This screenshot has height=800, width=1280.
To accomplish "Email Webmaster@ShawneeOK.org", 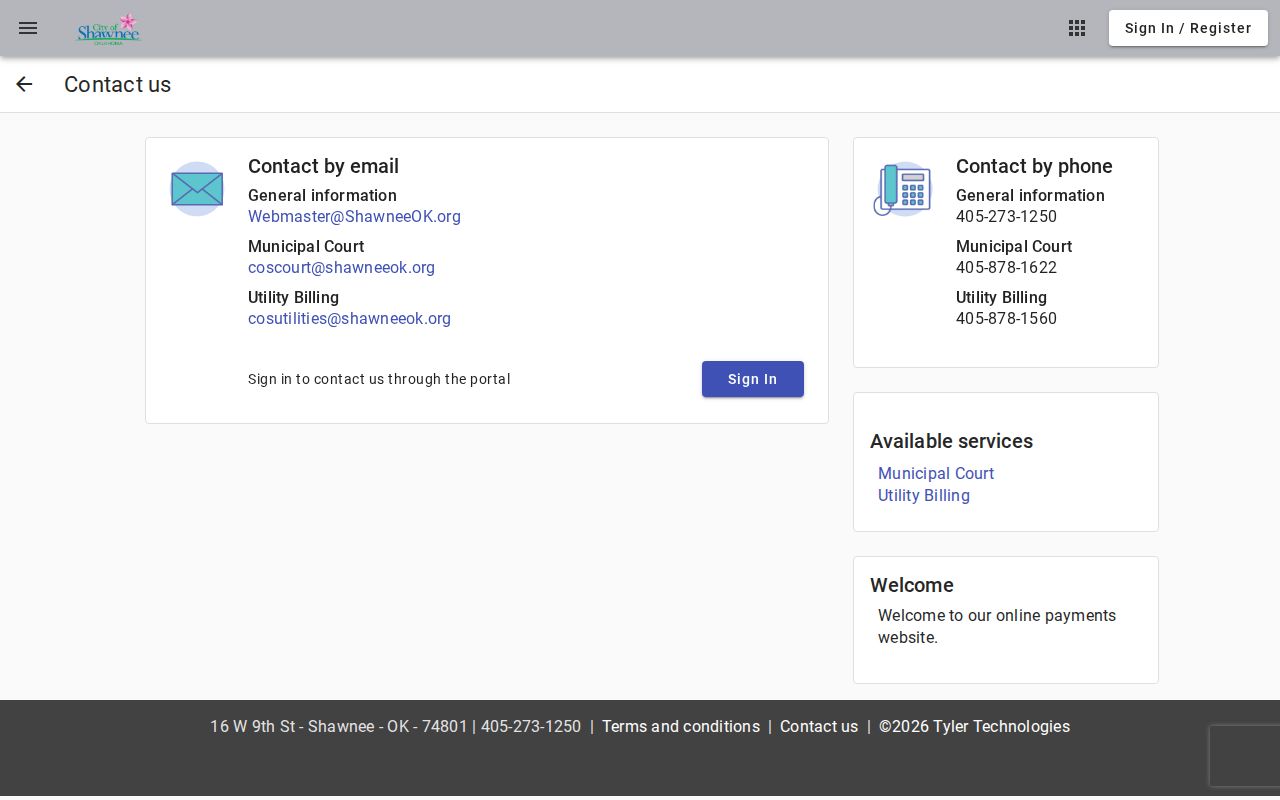I will [354, 217].
